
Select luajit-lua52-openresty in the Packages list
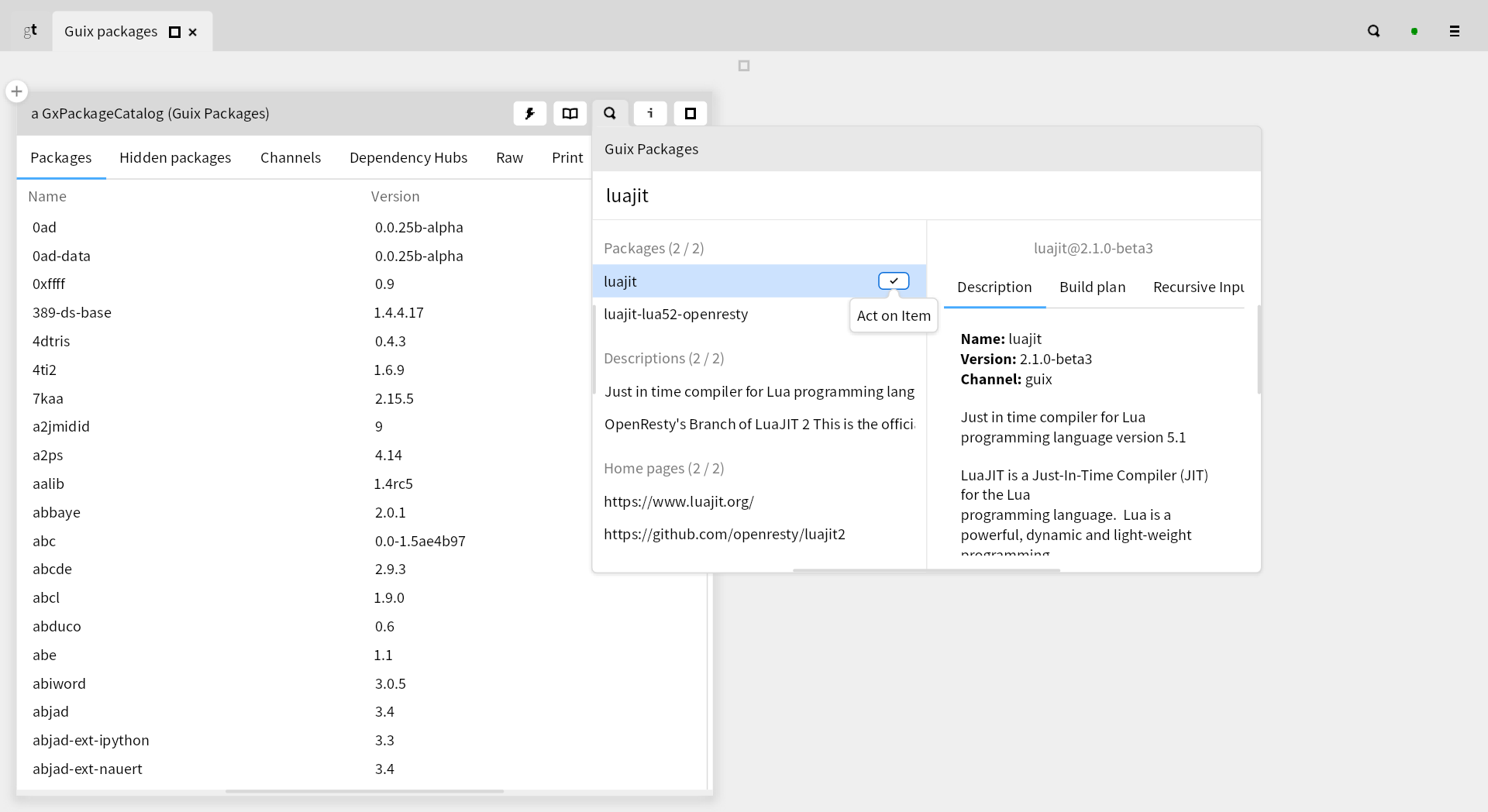click(676, 314)
